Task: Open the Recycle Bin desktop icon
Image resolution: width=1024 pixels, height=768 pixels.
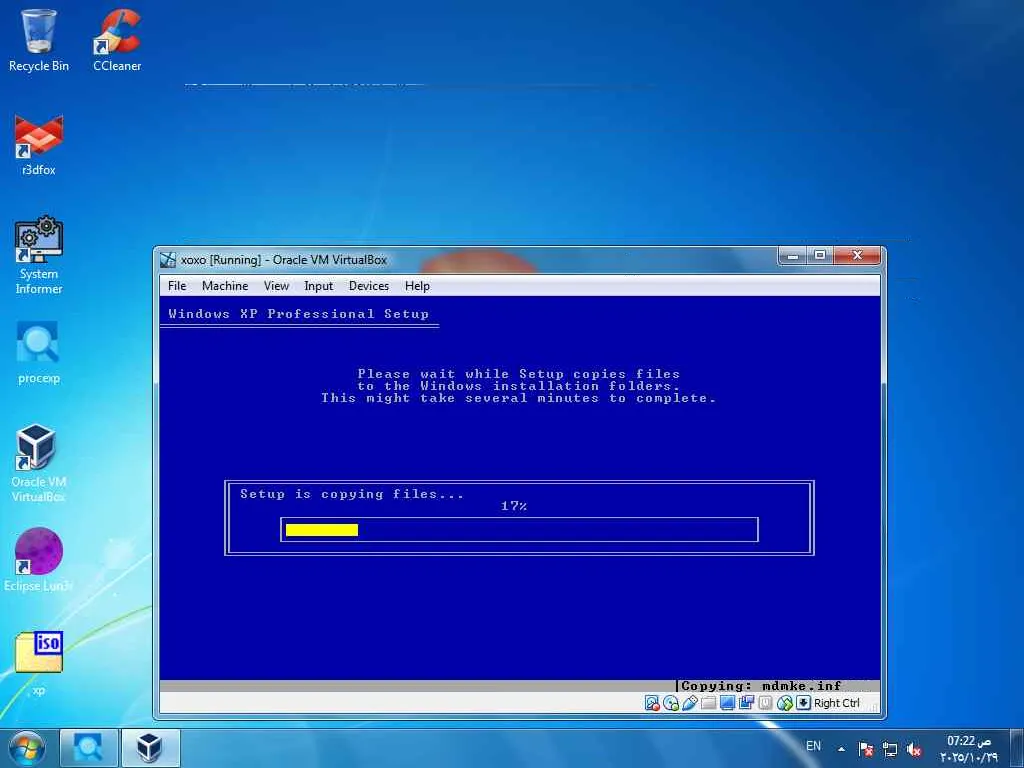Action: [39, 39]
